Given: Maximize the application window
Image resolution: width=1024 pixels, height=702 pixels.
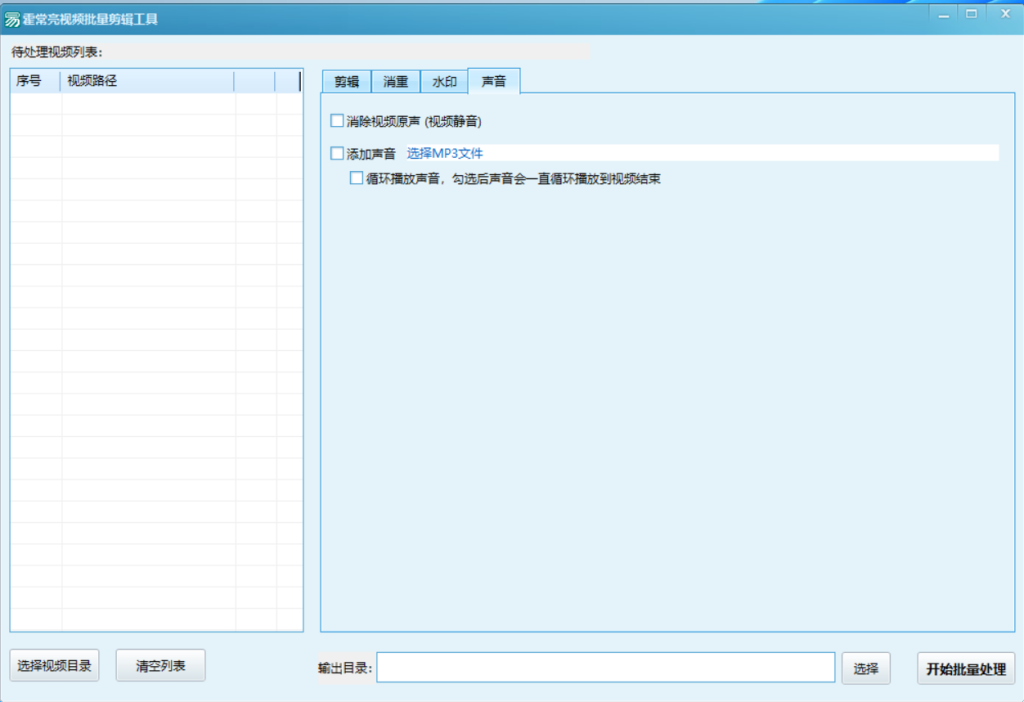Looking at the screenshot, I should point(971,13).
